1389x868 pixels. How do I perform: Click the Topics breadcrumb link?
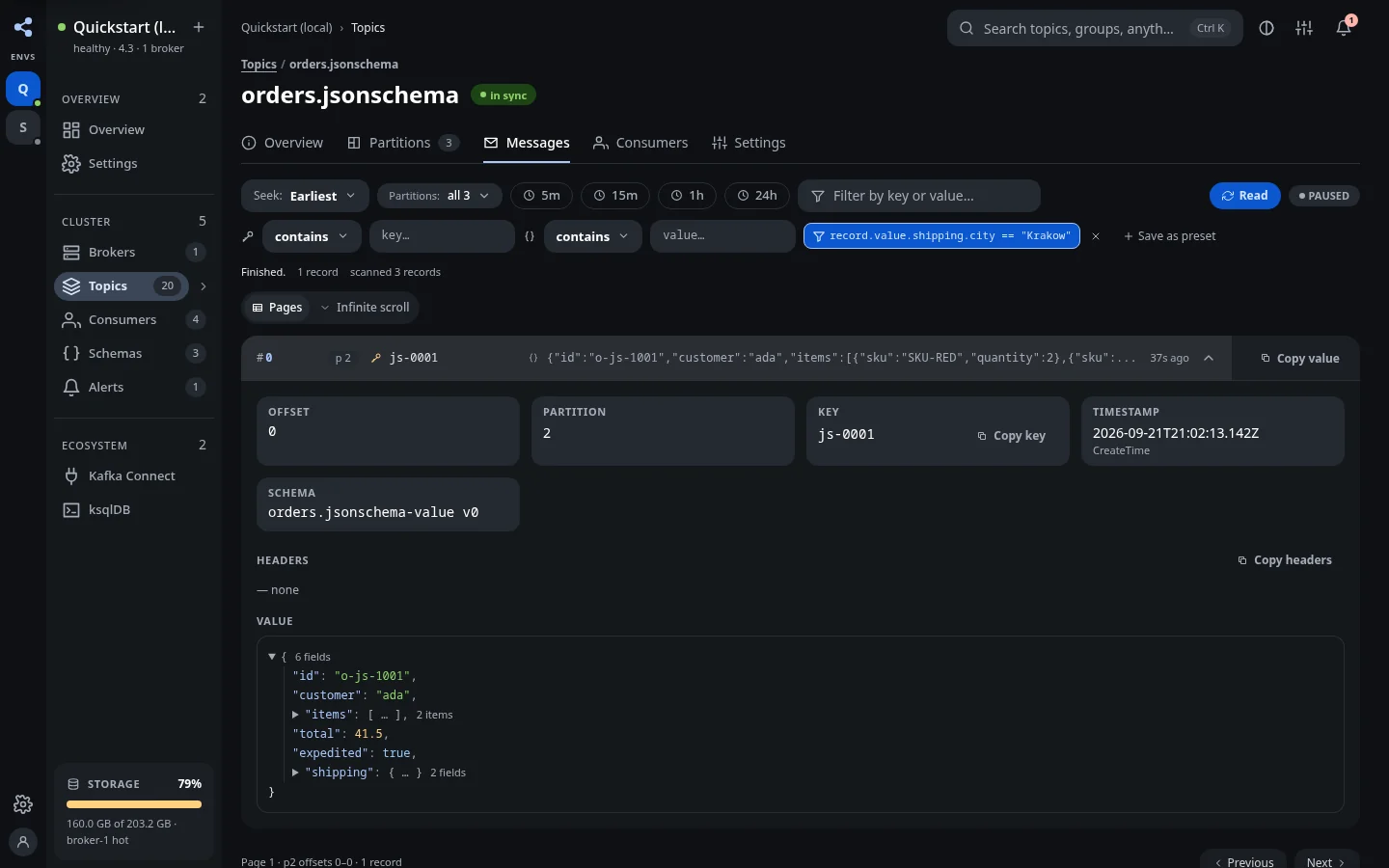(x=259, y=64)
